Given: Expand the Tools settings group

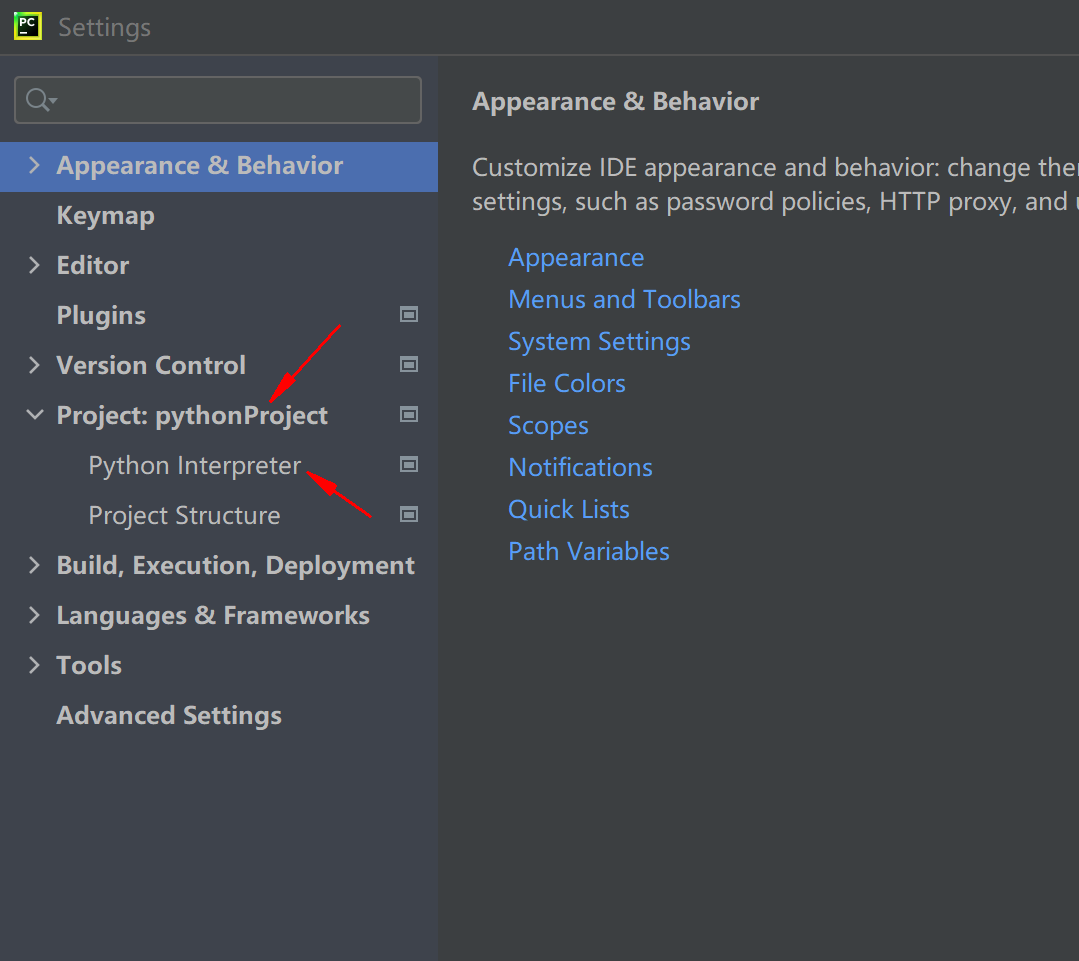Looking at the screenshot, I should [x=35, y=666].
